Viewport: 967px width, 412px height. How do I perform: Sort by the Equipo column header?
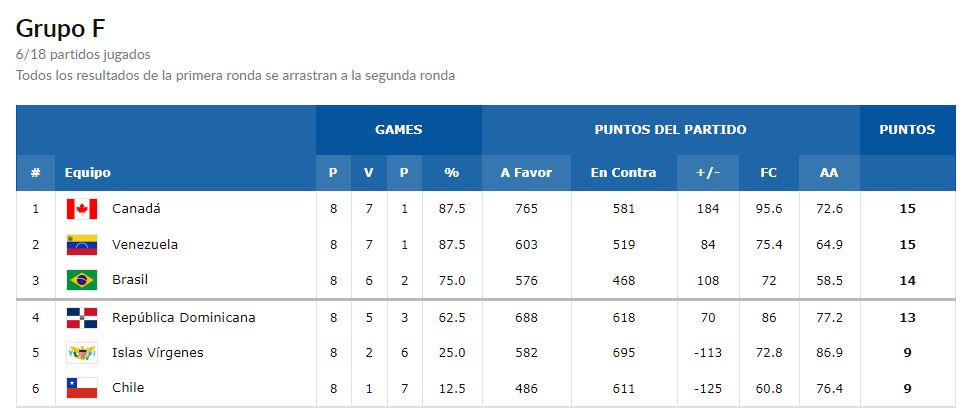tap(88, 173)
